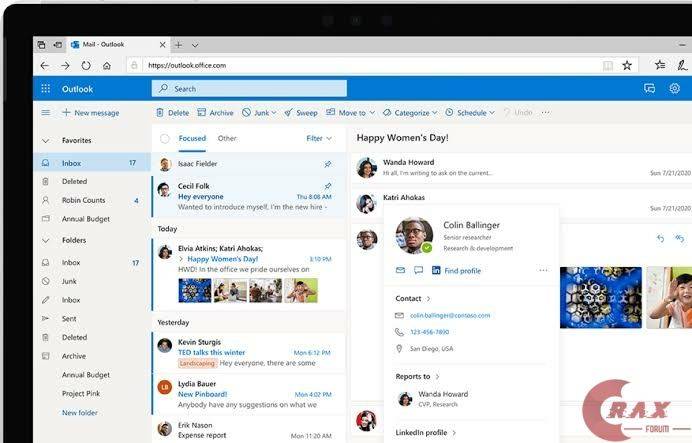Screen dimensions: 692x443
Task: Toggle the select-all messages circle
Action: pos(165,139)
